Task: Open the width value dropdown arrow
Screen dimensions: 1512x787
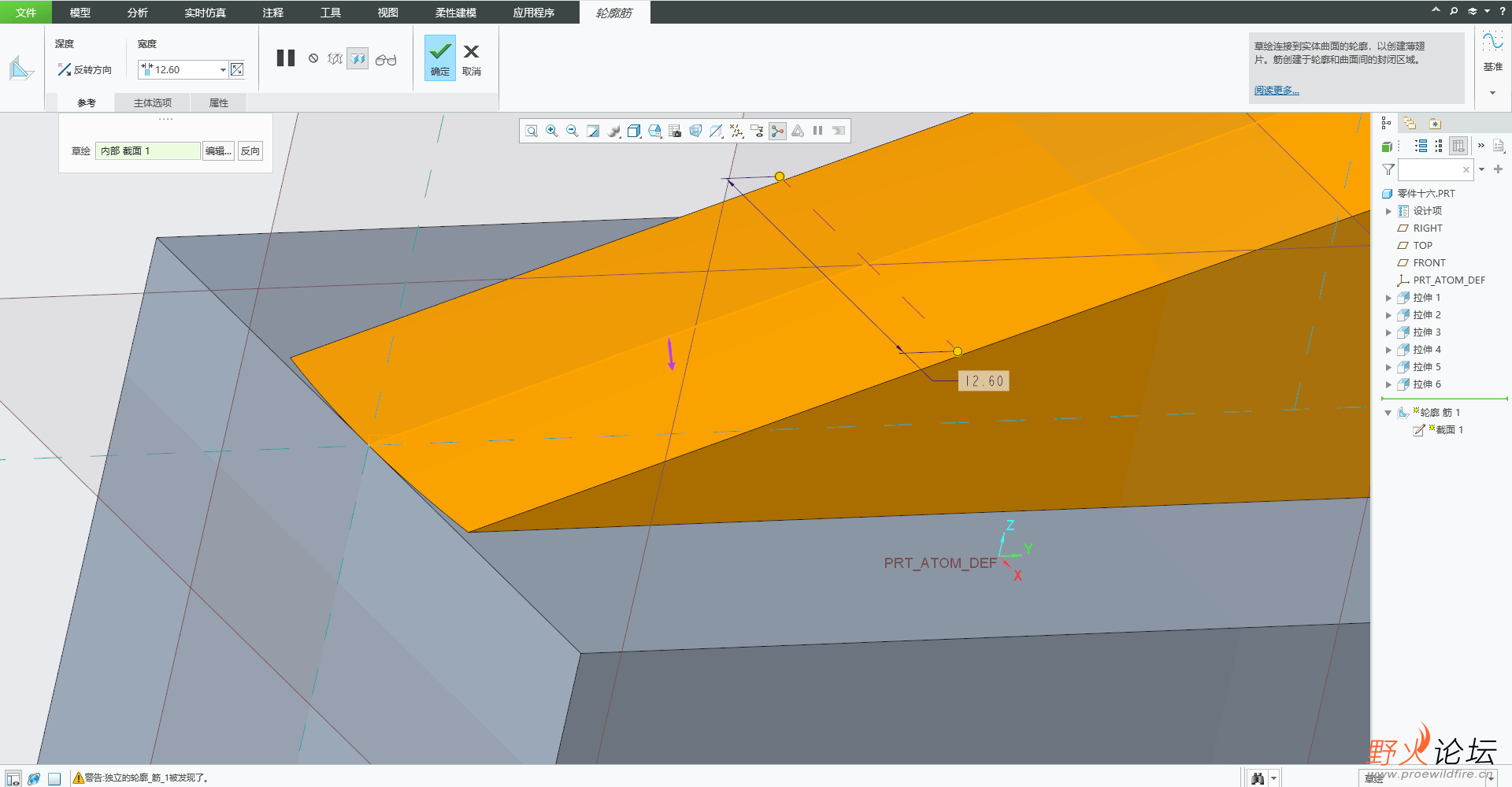Action: [223, 70]
